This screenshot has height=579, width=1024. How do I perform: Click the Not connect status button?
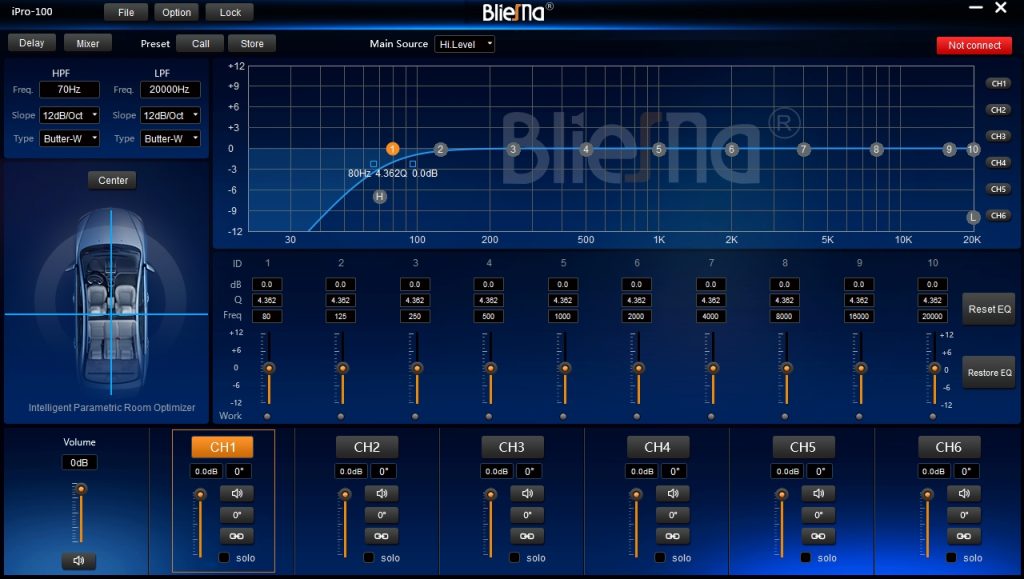pyautogui.click(x=974, y=45)
